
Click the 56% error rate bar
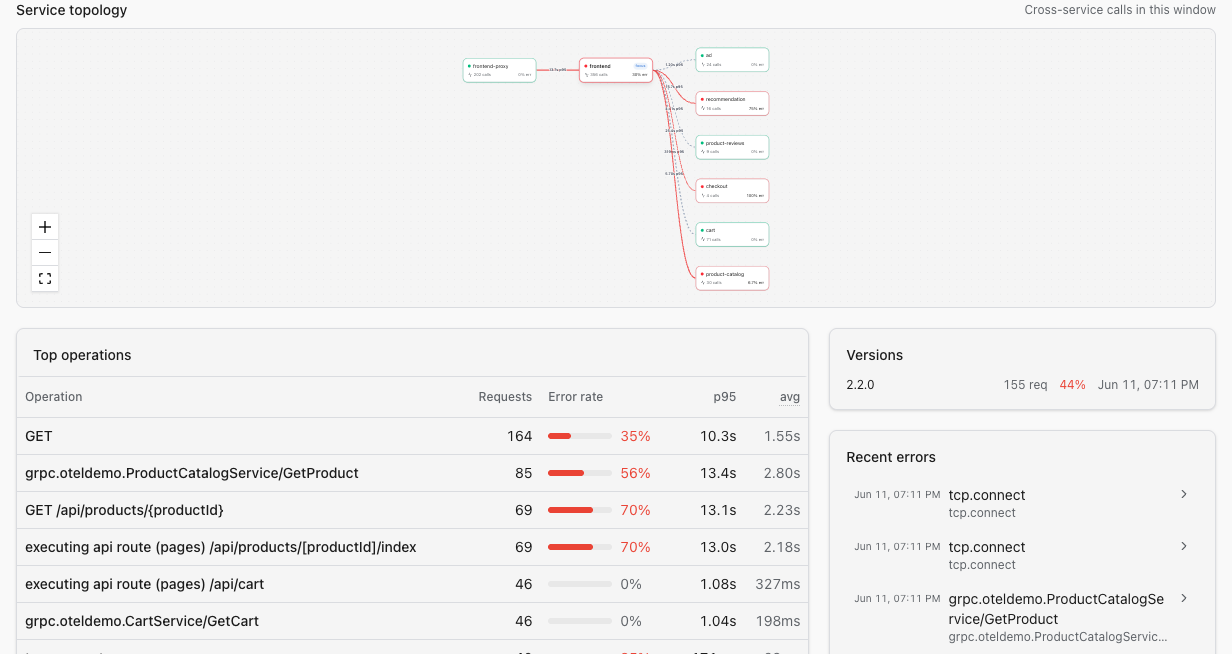580,473
